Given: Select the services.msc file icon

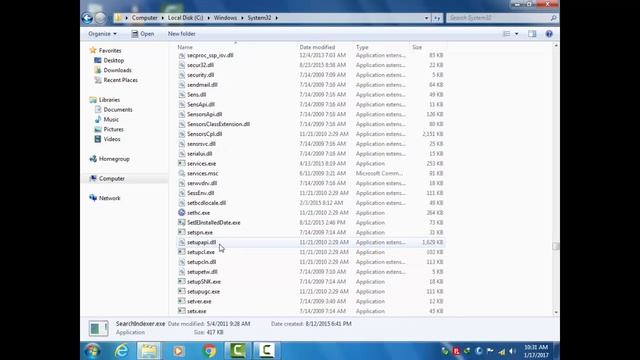Looking at the screenshot, I should coord(182,173).
